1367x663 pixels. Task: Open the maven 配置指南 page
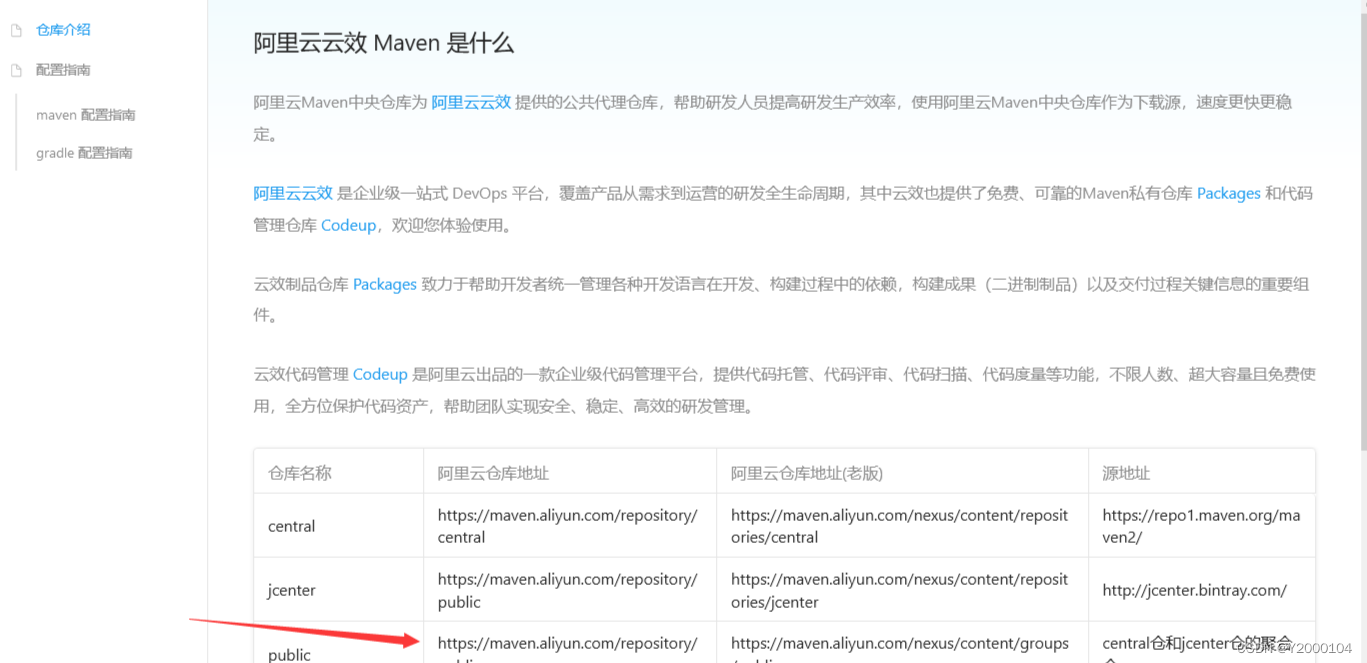point(85,114)
